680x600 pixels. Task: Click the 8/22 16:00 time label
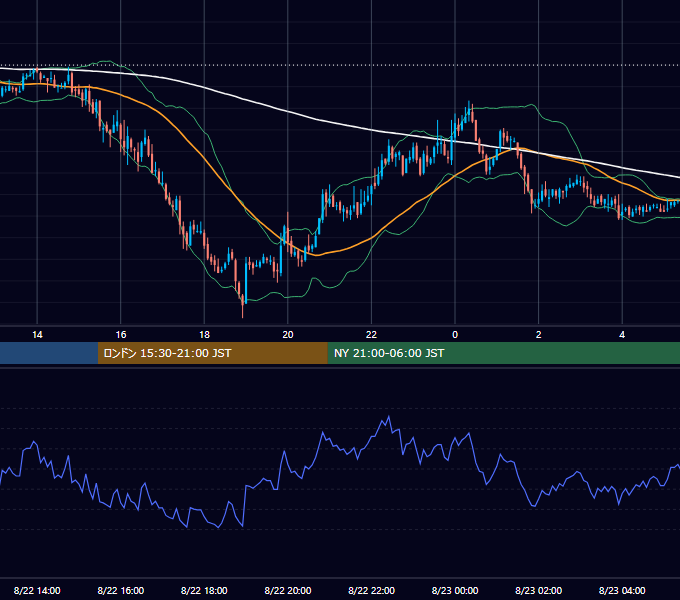click(x=121, y=590)
